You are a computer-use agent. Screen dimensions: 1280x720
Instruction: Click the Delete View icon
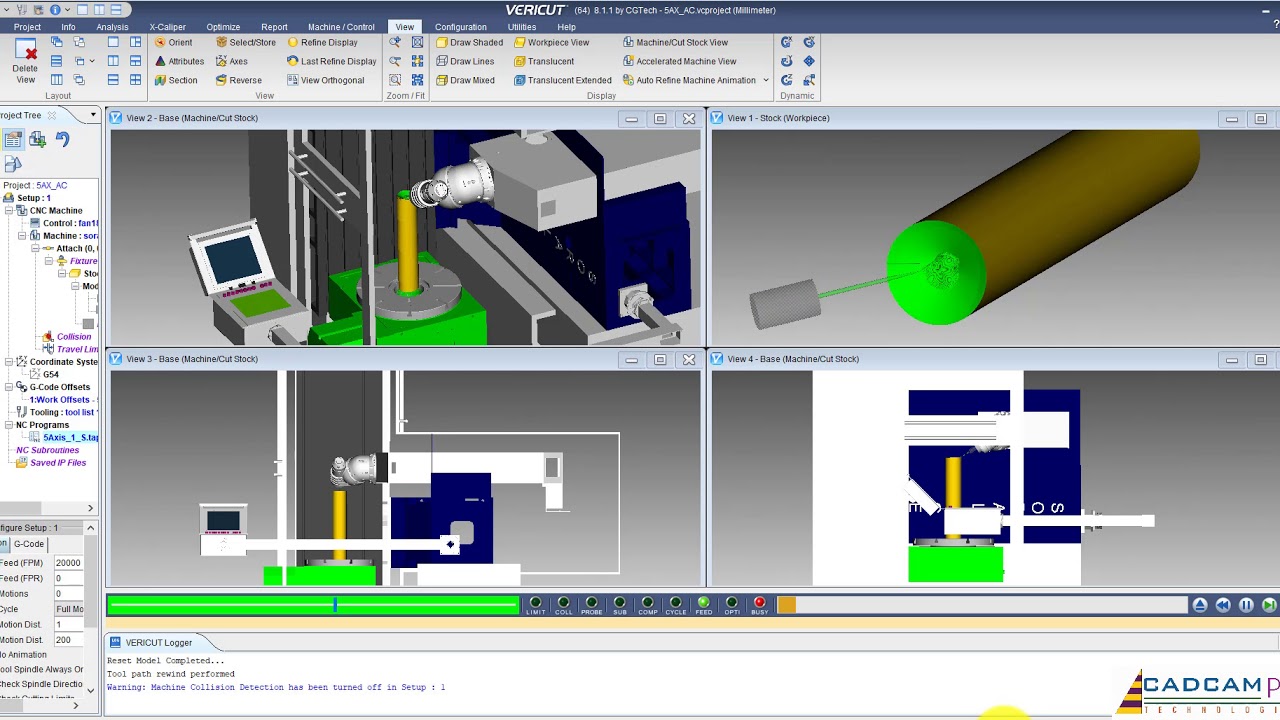point(25,51)
